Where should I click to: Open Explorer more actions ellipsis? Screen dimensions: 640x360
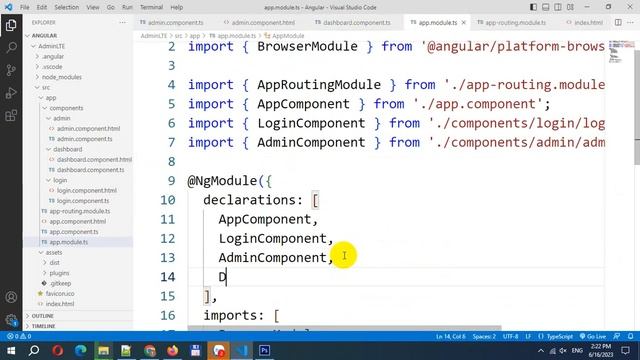[122, 22]
